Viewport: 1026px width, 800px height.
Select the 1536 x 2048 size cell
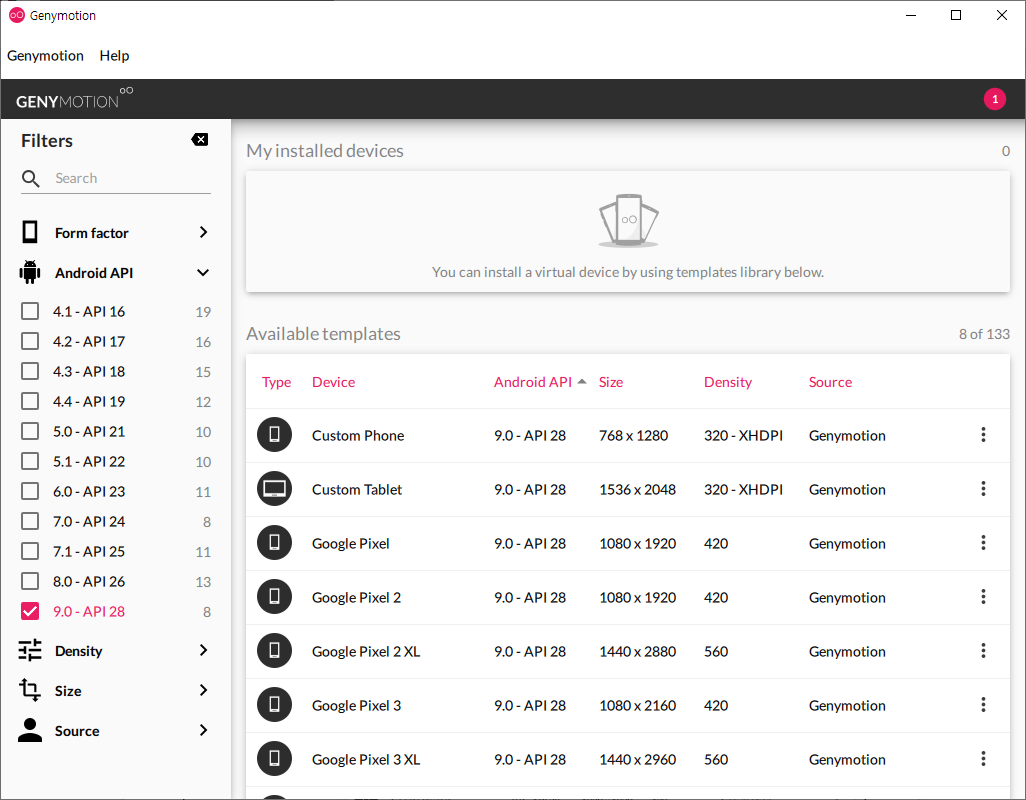point(637,489)
